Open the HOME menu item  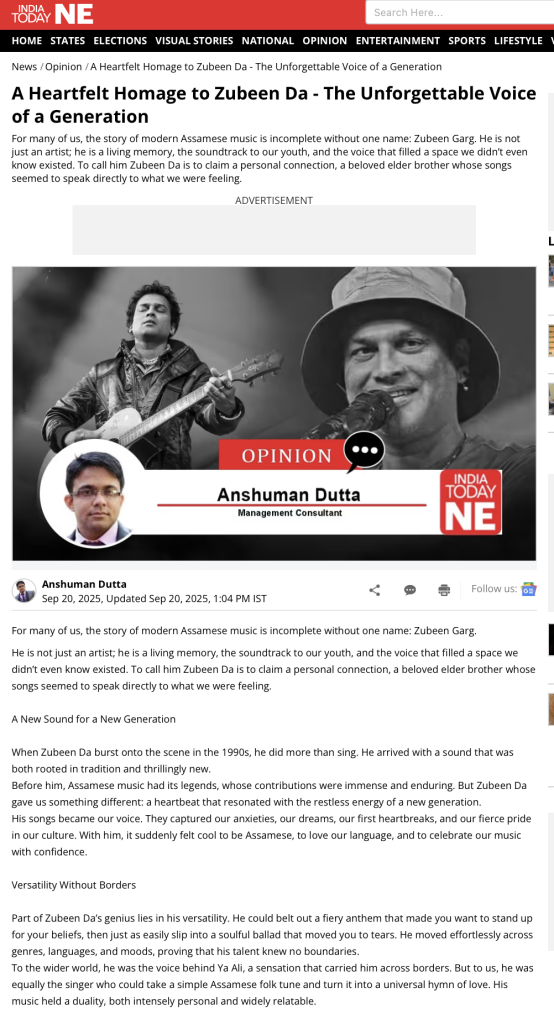click(27, 40)
